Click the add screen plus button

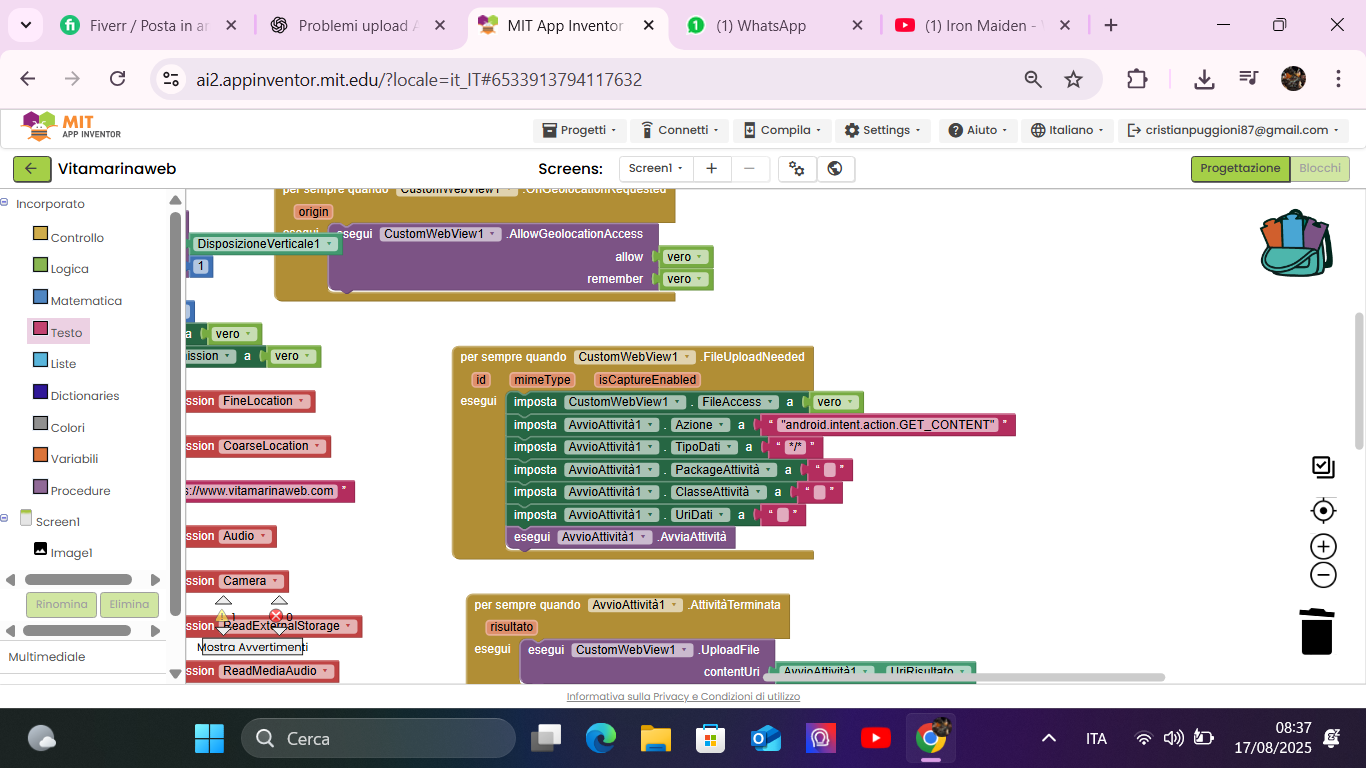[711, 169]
